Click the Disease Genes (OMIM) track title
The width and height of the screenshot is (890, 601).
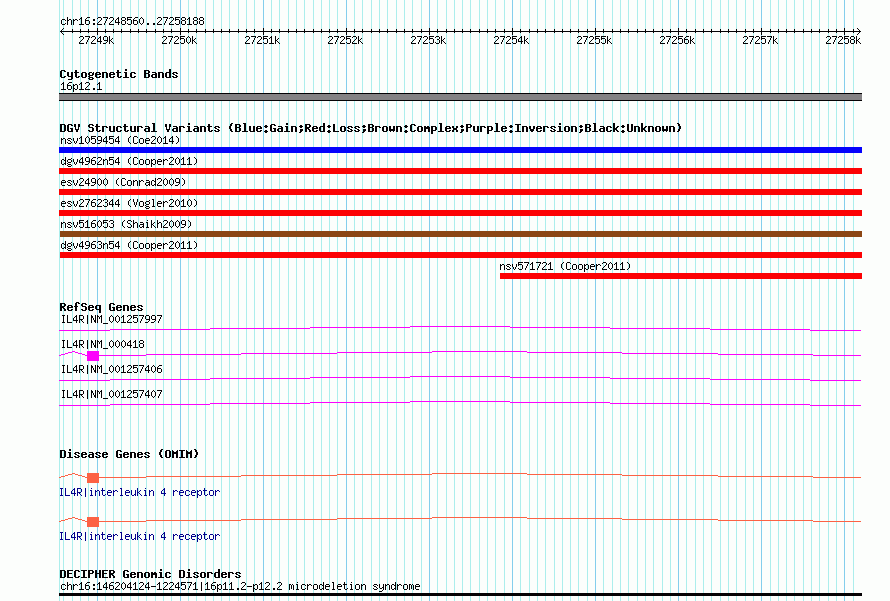point(129,454)
